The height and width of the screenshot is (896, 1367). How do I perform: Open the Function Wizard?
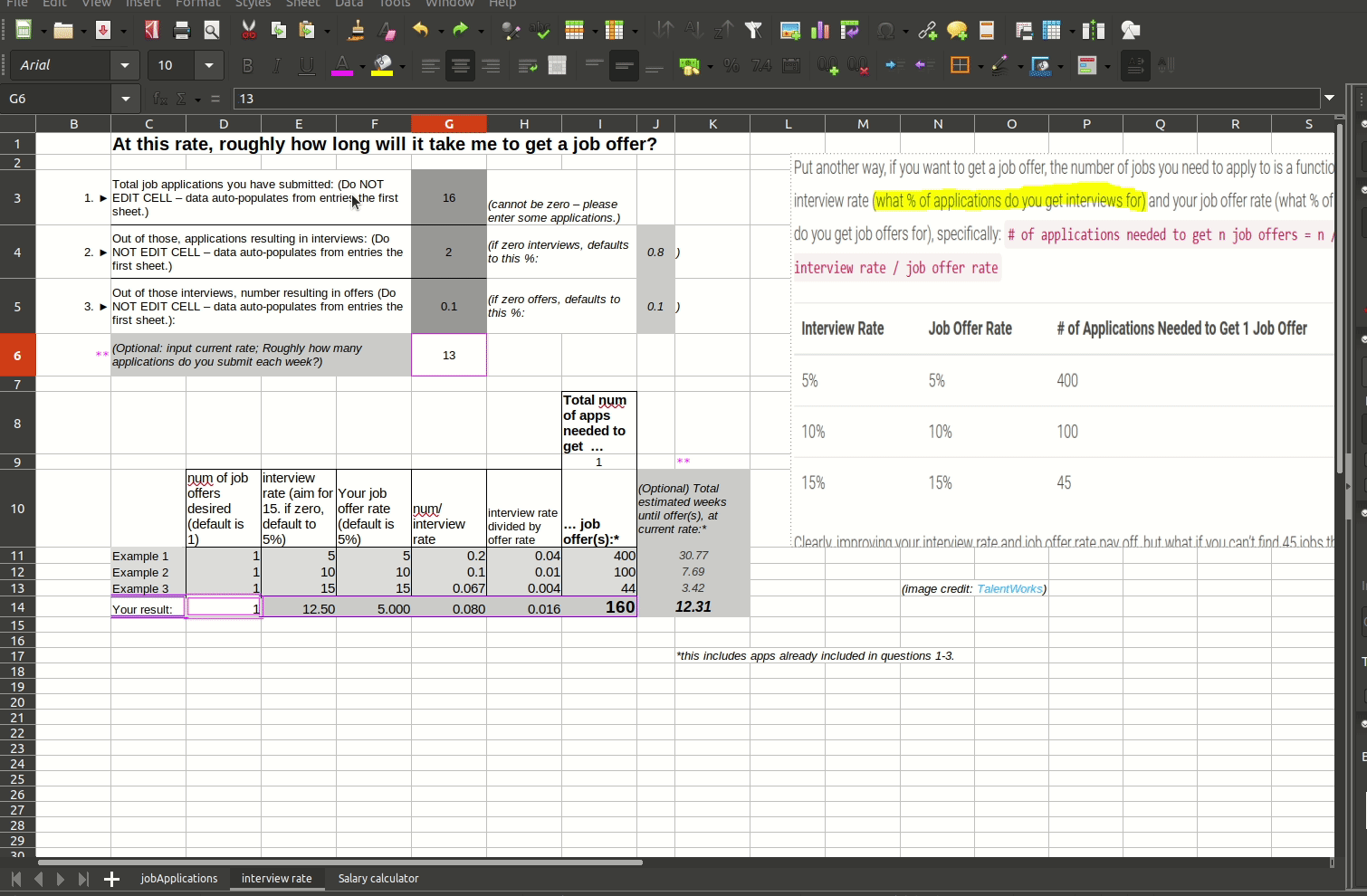[160, 99]
